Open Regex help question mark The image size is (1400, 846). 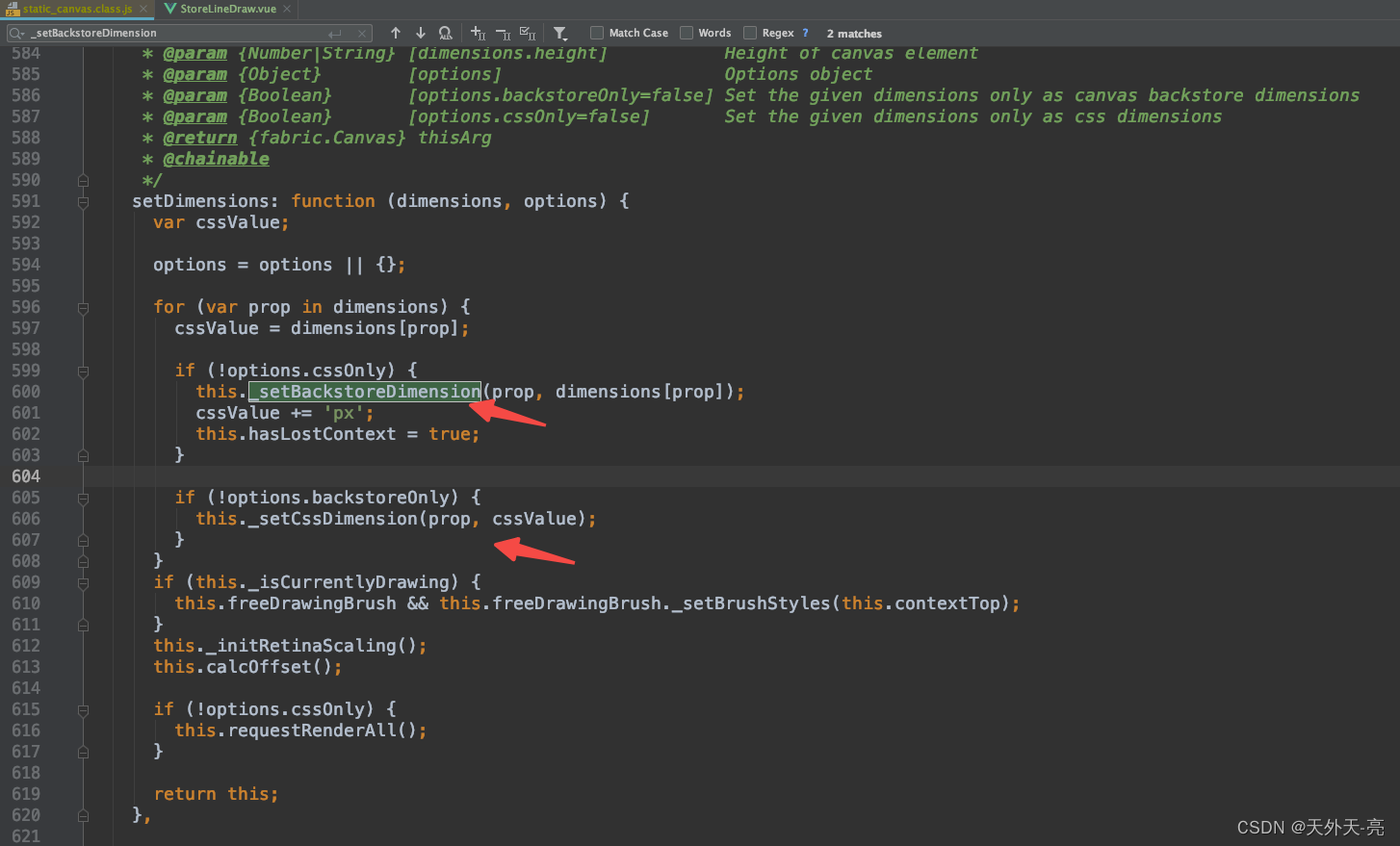pos(805,33)
